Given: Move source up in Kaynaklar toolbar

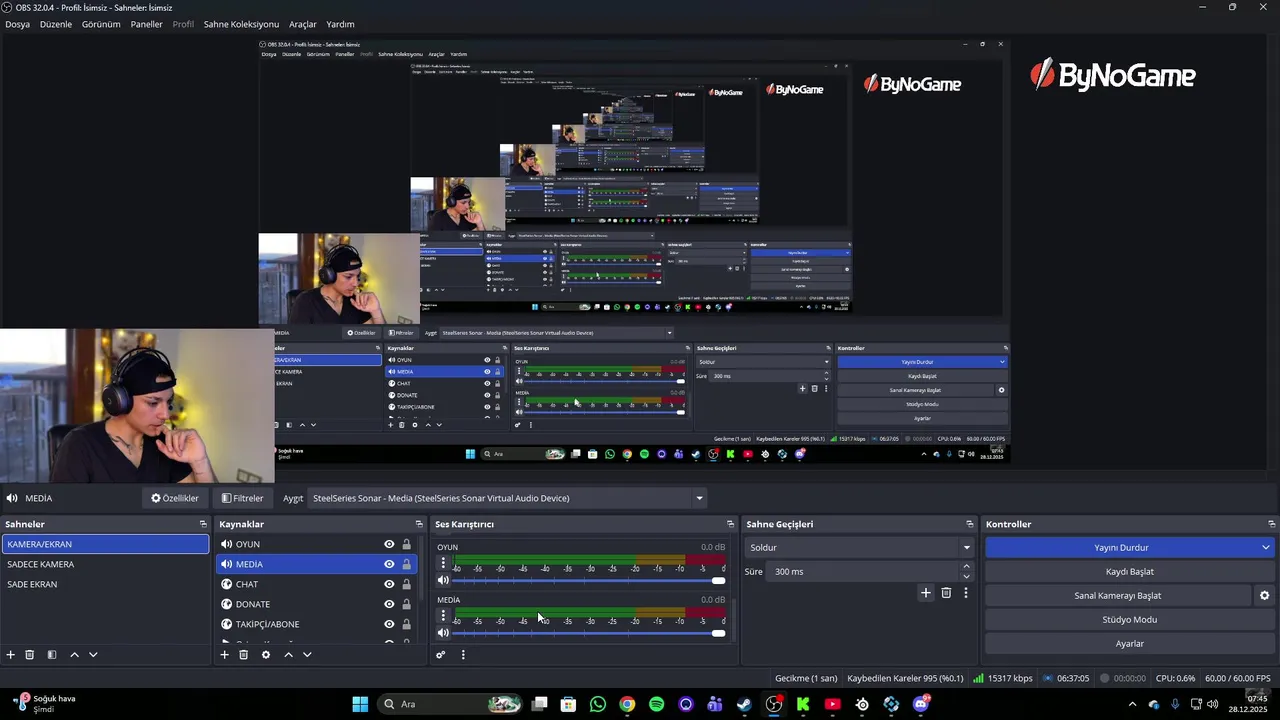Looking at the screenshot, I should click(x=288, y=655).
